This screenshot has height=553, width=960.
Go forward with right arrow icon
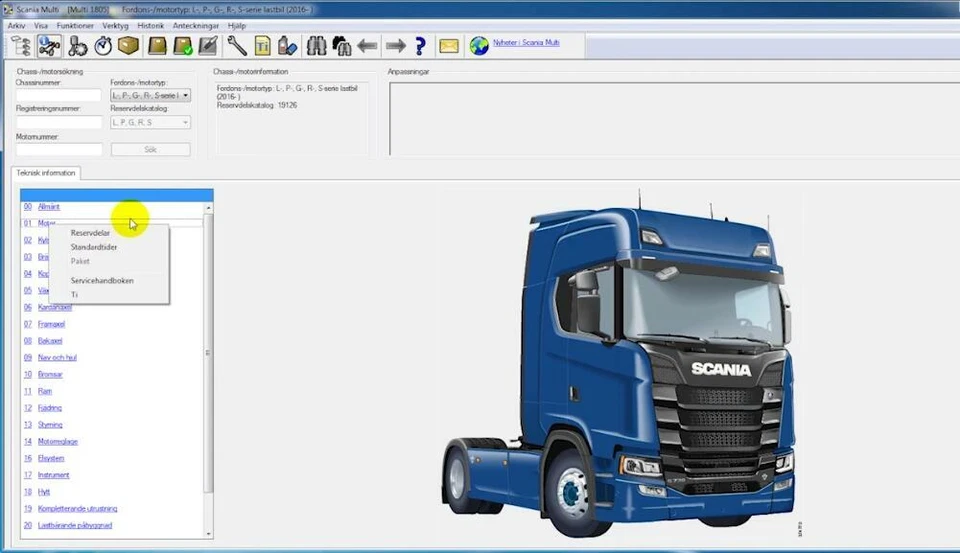(396, 46)
